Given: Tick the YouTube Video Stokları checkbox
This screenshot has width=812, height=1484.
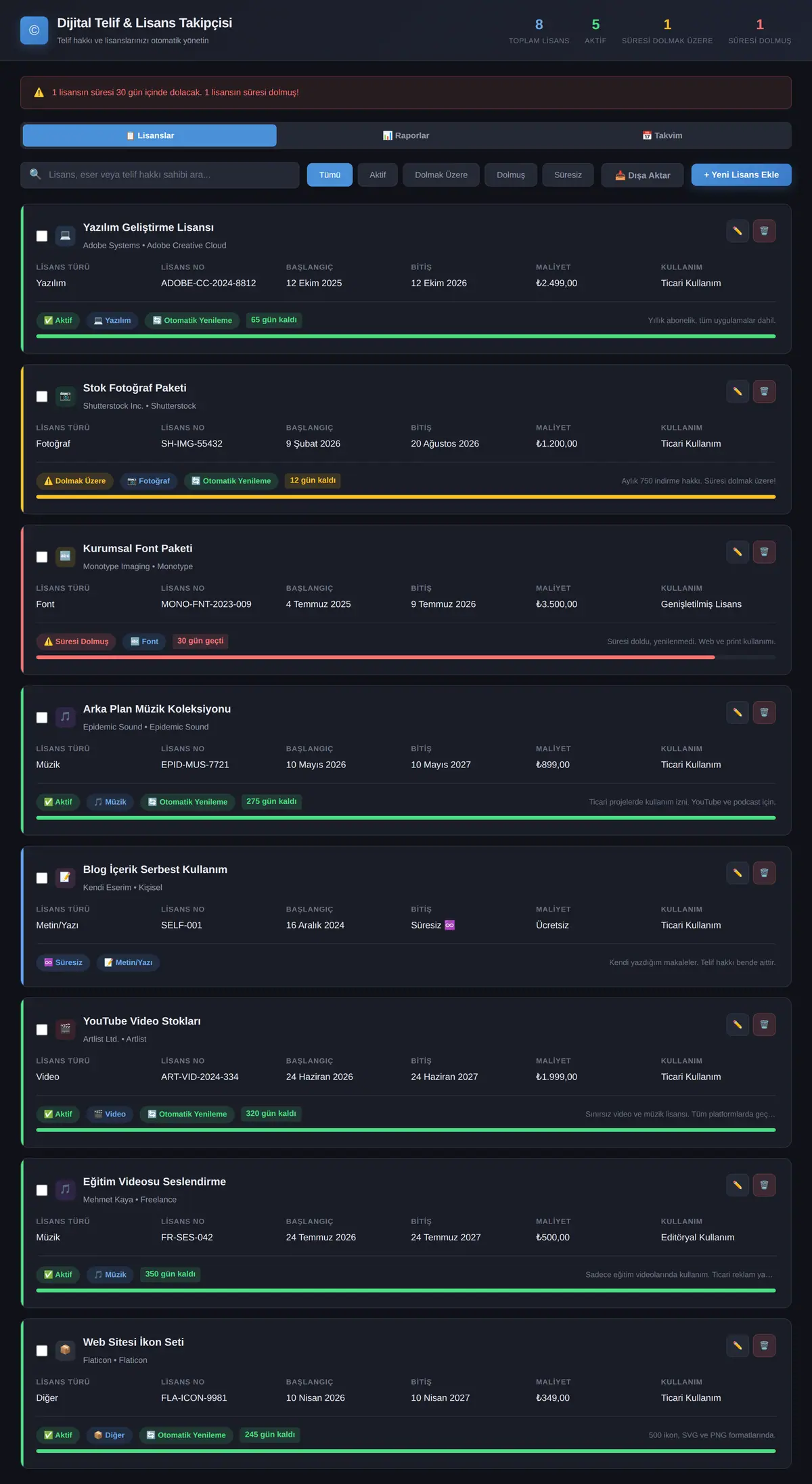Looking at the screenshot, I should [42, 1029].
